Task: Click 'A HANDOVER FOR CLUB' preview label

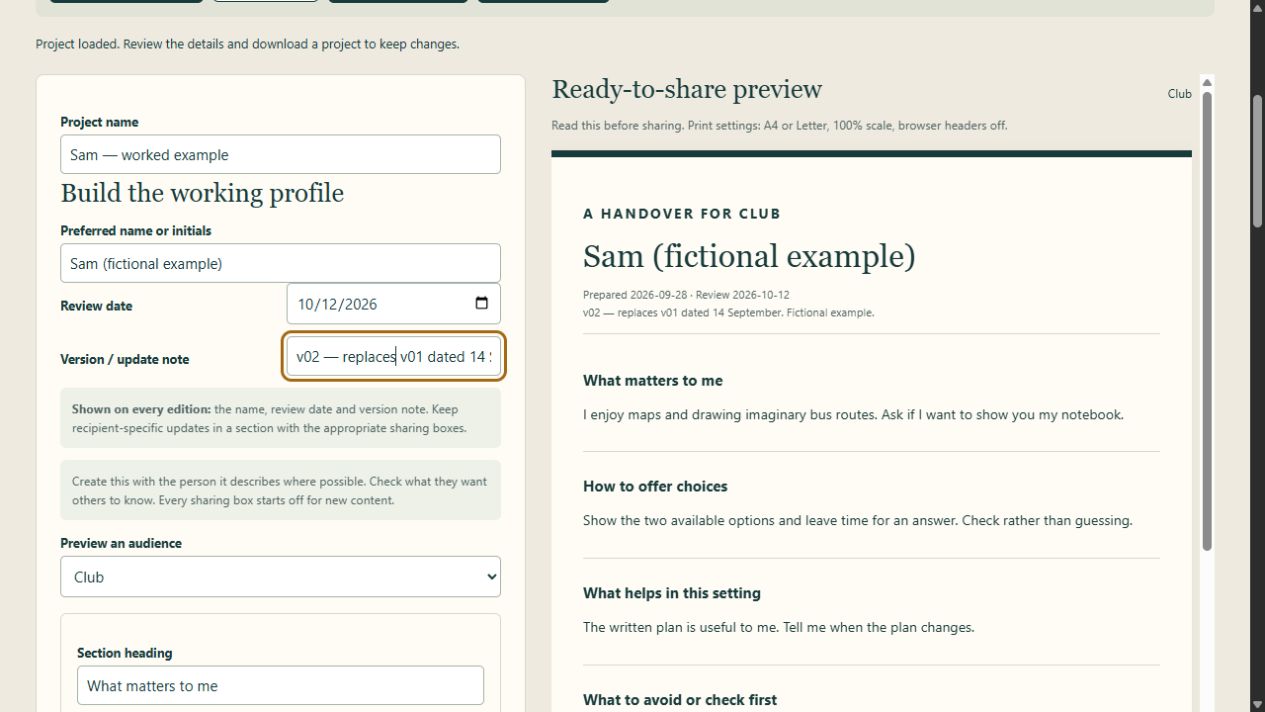Action: 682,214
